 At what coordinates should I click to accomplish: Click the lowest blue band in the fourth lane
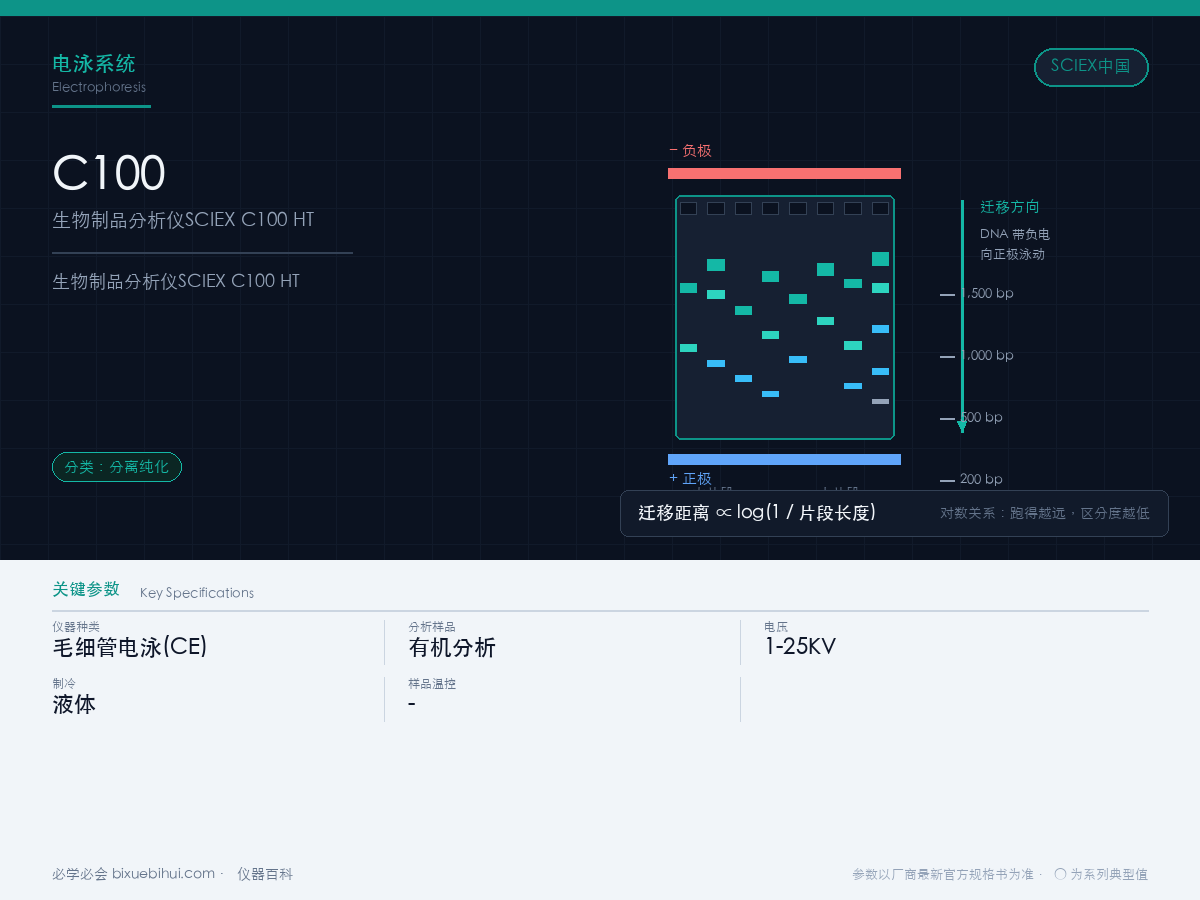[x=770, y=394]
